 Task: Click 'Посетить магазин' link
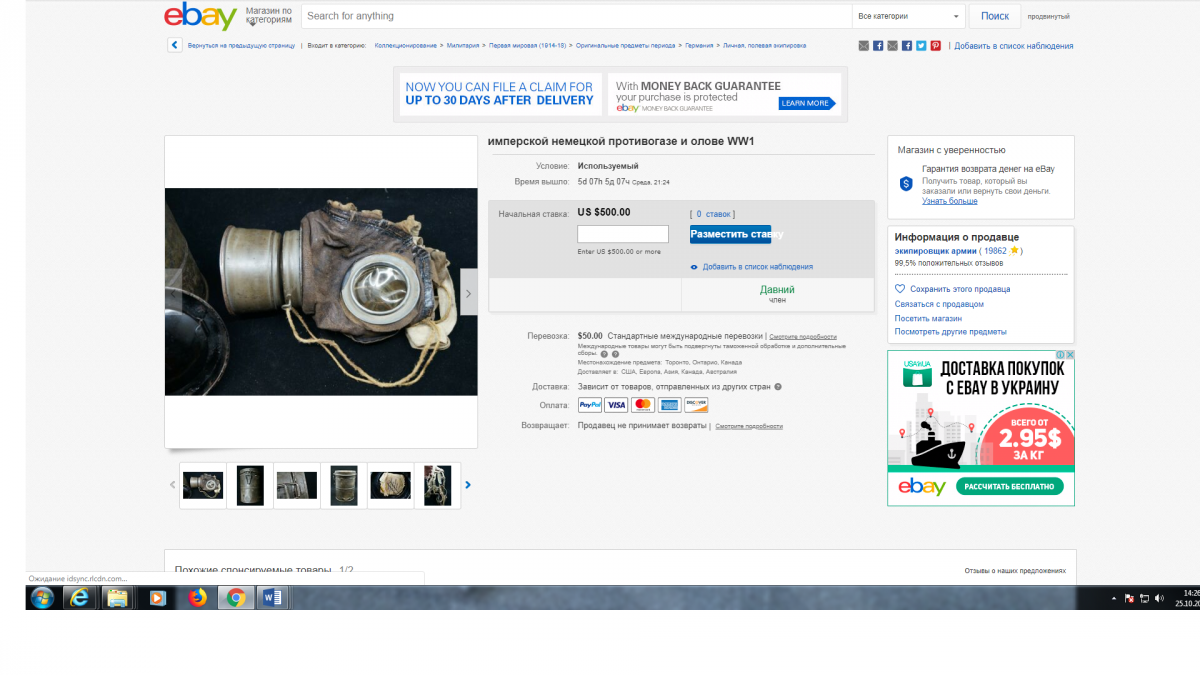pos(929,318)
